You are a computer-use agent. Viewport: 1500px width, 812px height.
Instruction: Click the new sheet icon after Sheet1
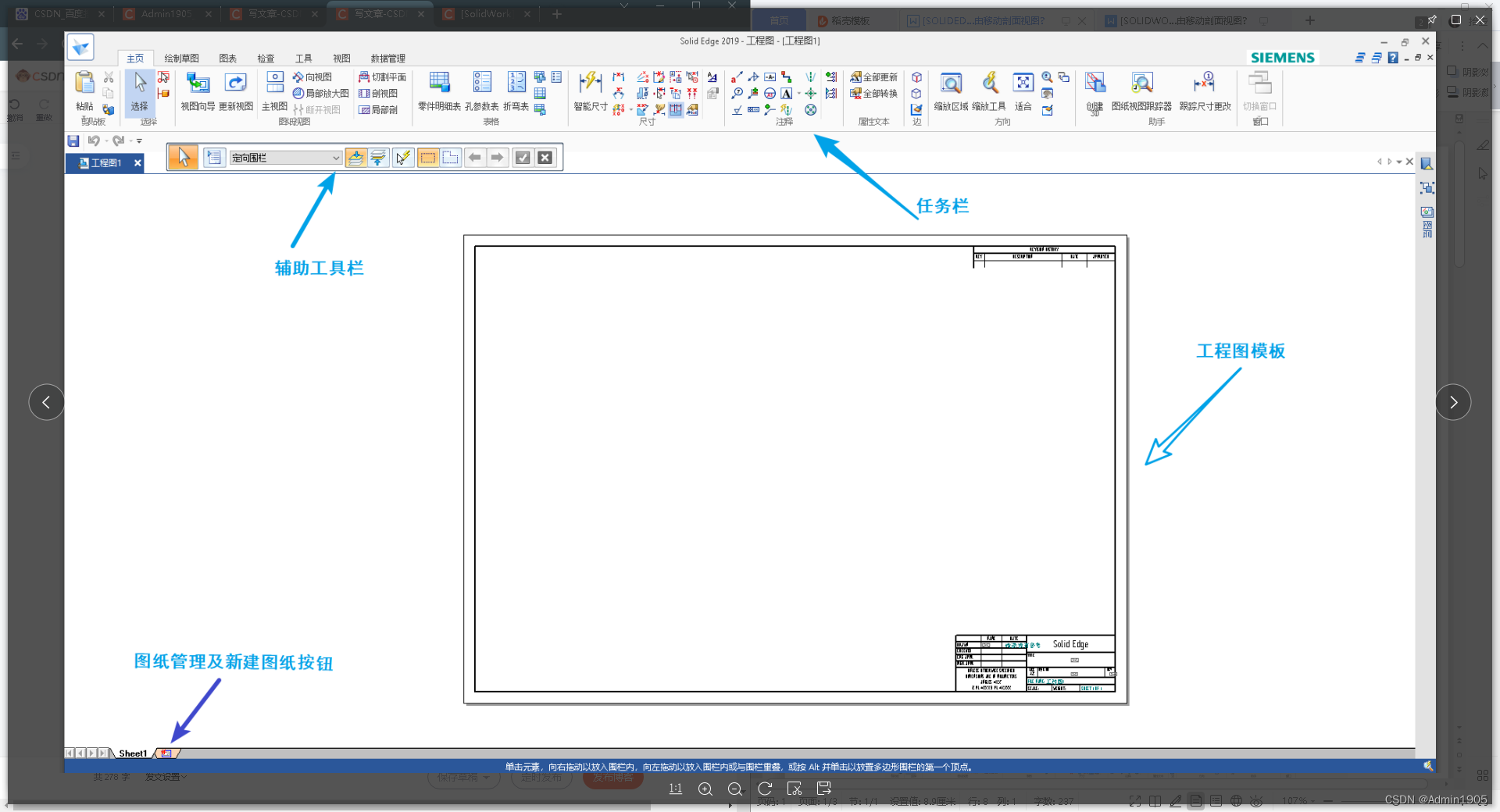(166, 753)
